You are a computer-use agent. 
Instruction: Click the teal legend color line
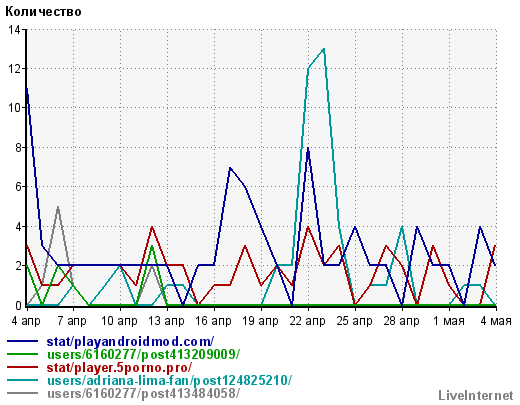pyautogui.click(x=22, y=380)
